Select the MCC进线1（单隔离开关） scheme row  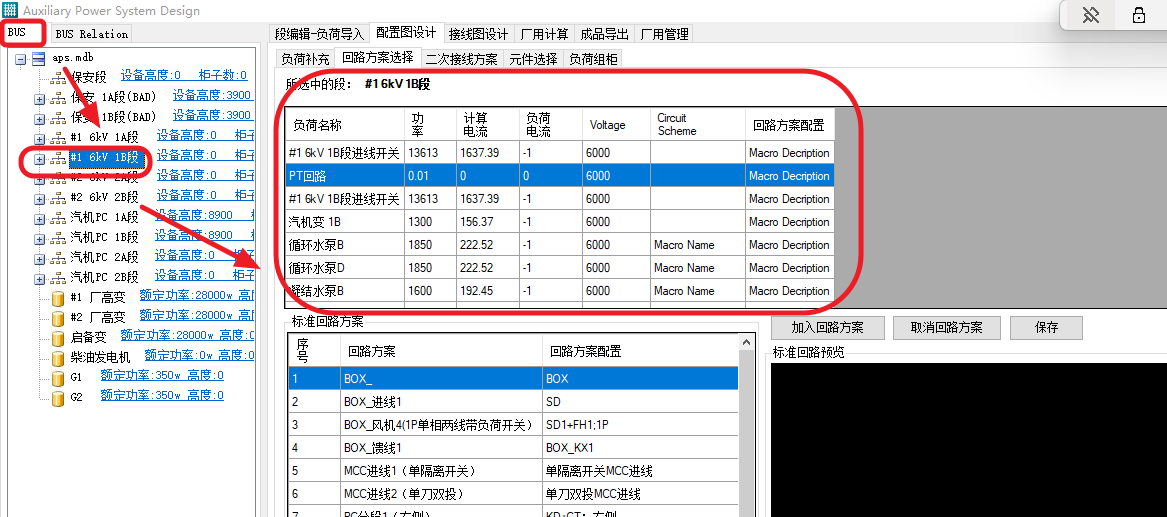pos(514,471)
